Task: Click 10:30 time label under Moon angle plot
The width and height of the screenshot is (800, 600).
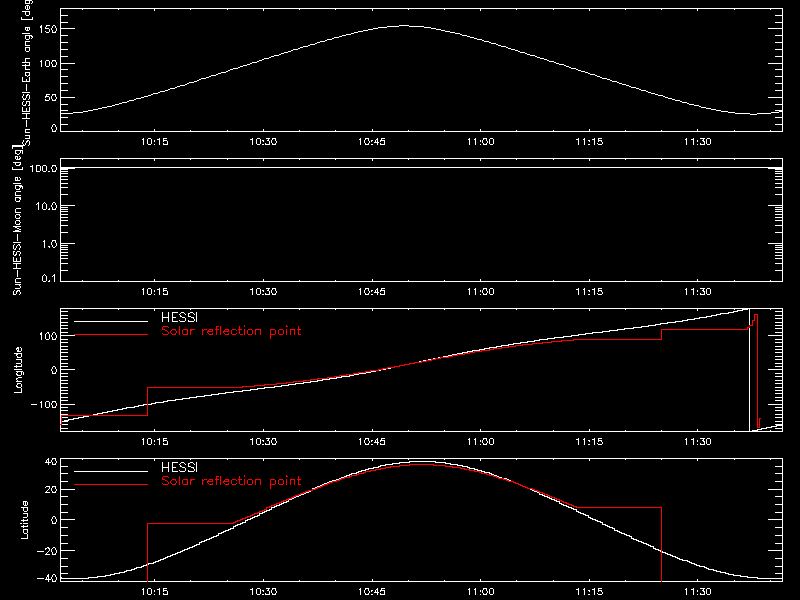Action: click(263, 292)
